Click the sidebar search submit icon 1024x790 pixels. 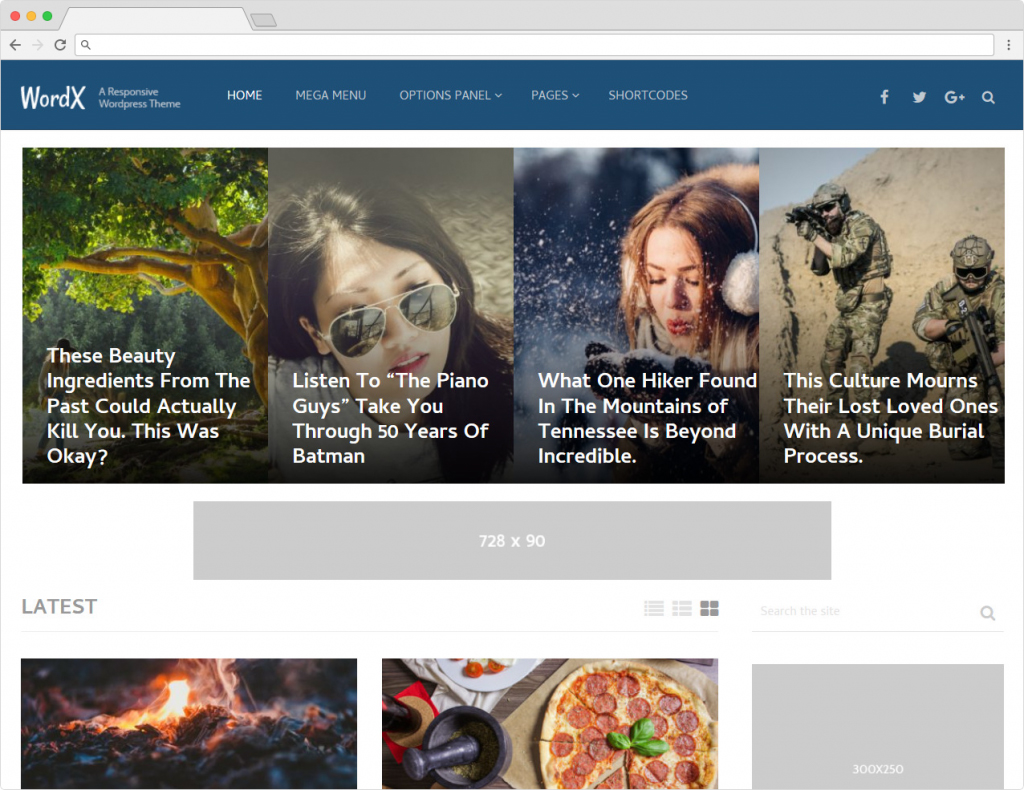[x=987, y=613]
